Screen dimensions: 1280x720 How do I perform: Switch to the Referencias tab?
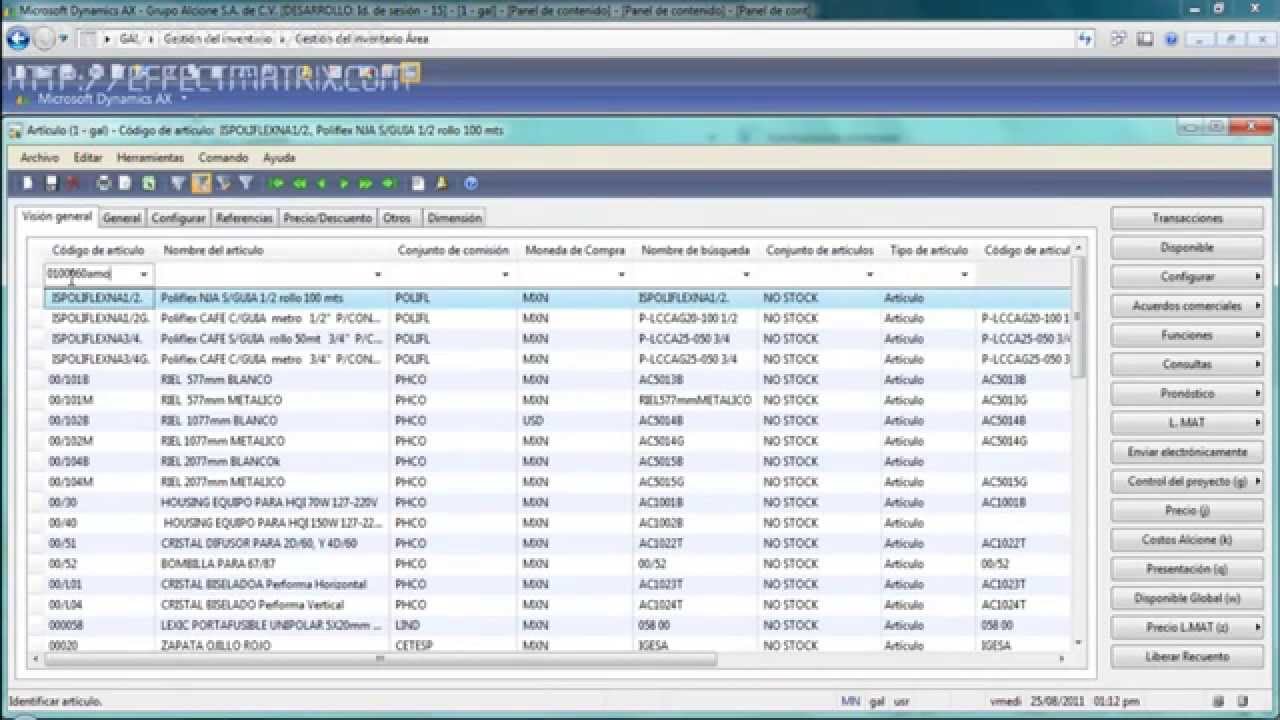click(244, 218)
